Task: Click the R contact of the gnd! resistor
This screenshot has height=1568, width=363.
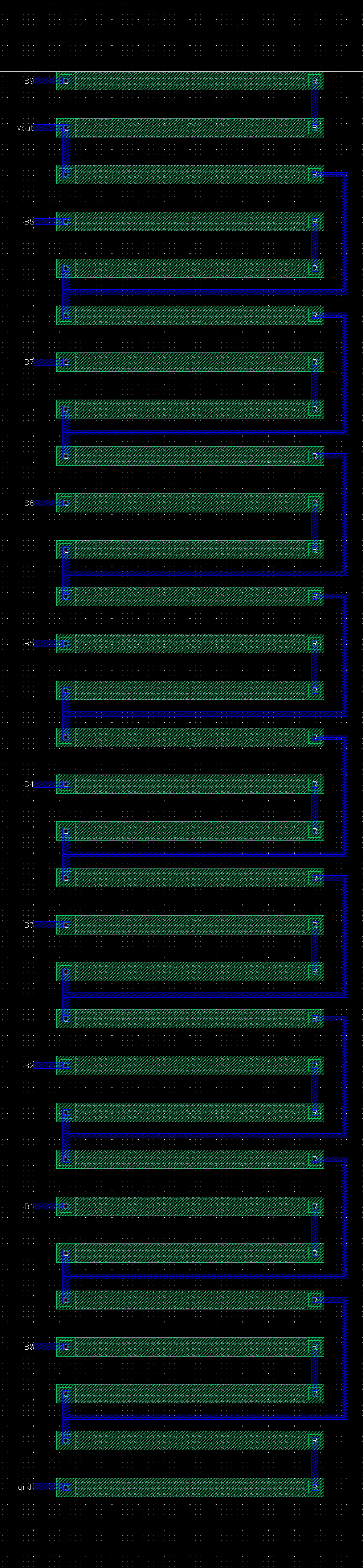Action: coord(314,1487)
